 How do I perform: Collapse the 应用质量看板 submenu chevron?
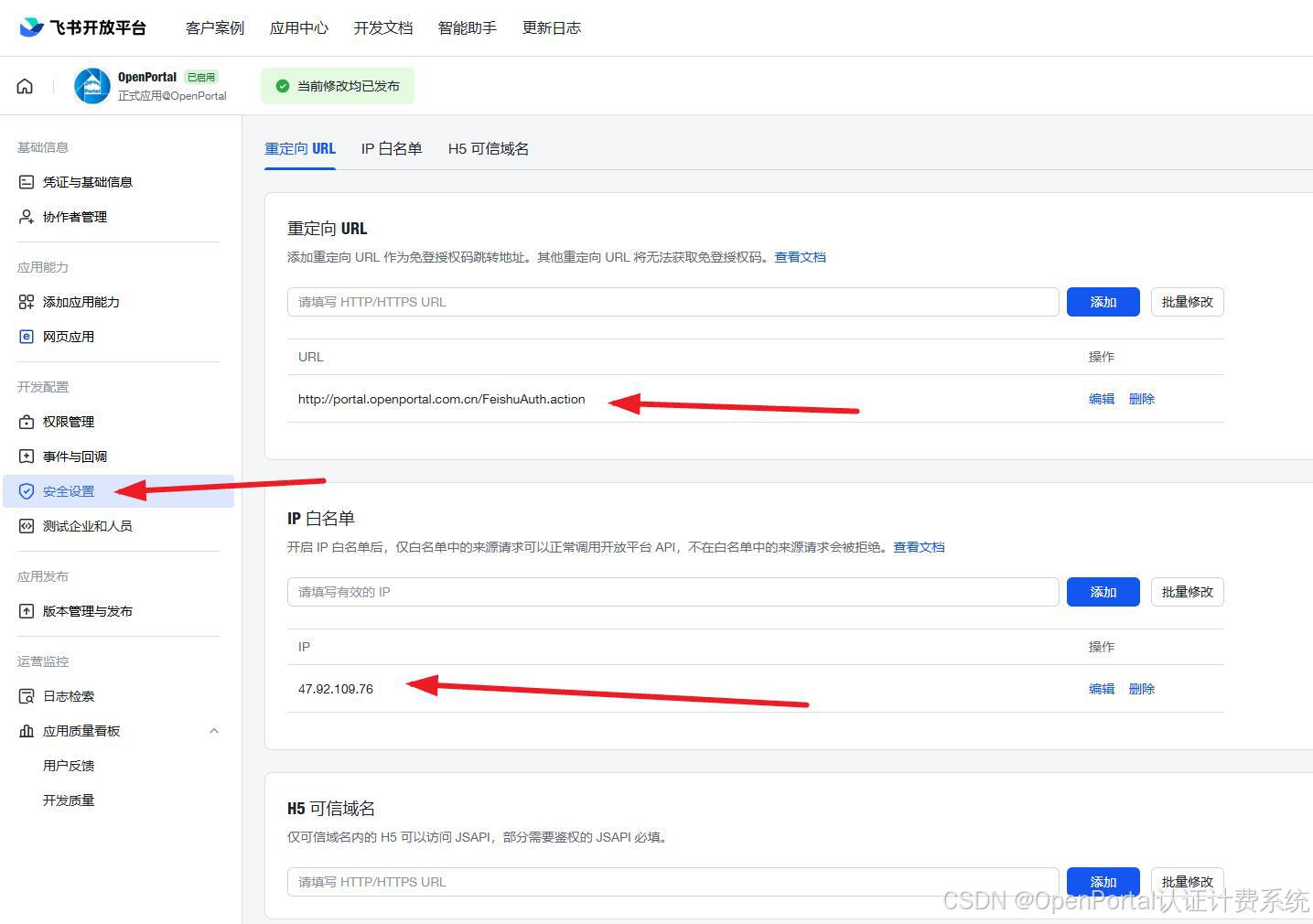[214, 731]
